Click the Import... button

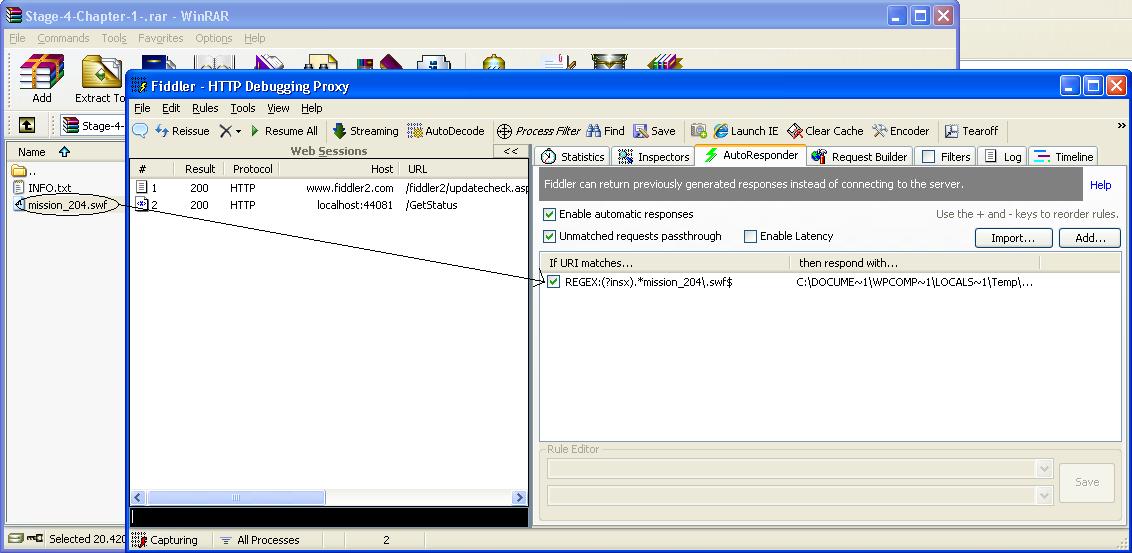pos(1013,238)
